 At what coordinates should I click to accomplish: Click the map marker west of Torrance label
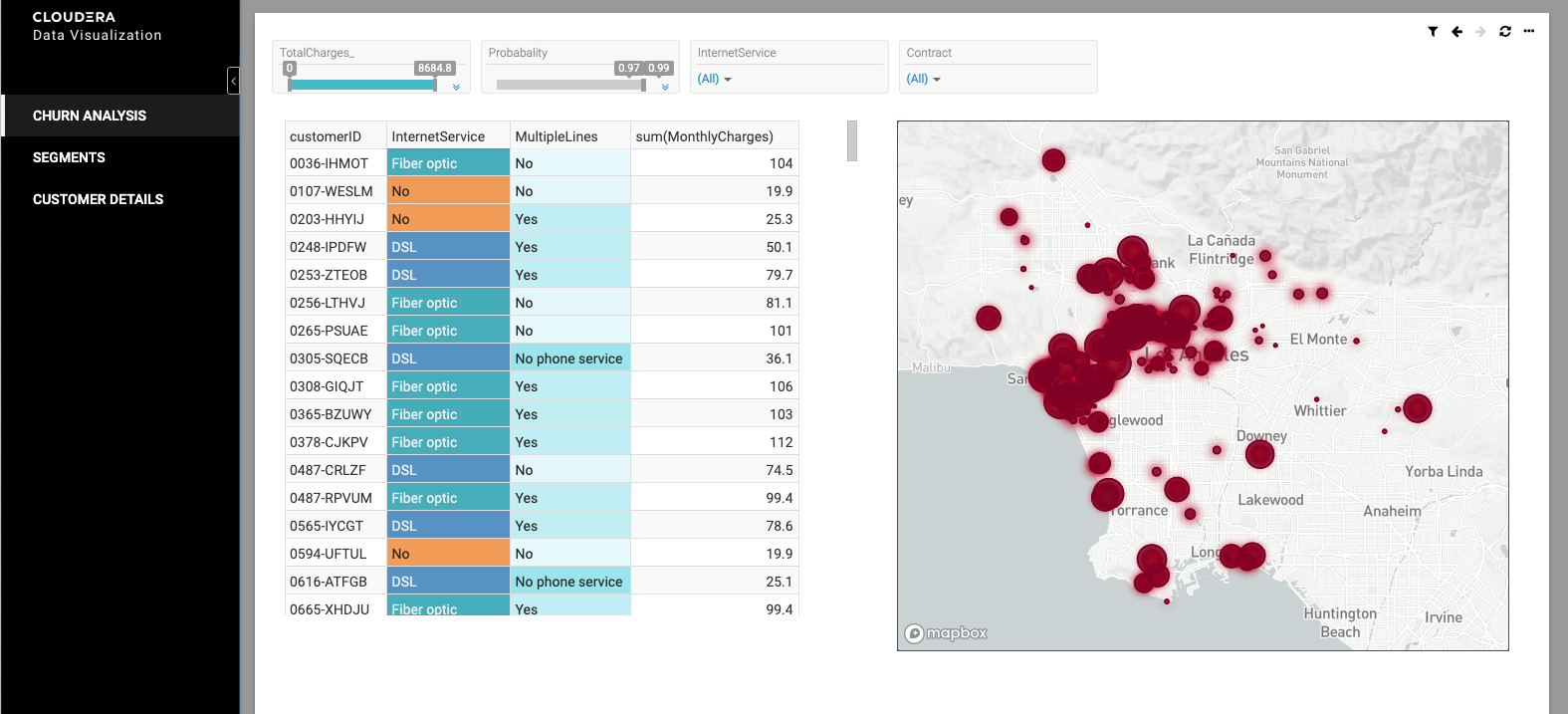coord(1107,494)
